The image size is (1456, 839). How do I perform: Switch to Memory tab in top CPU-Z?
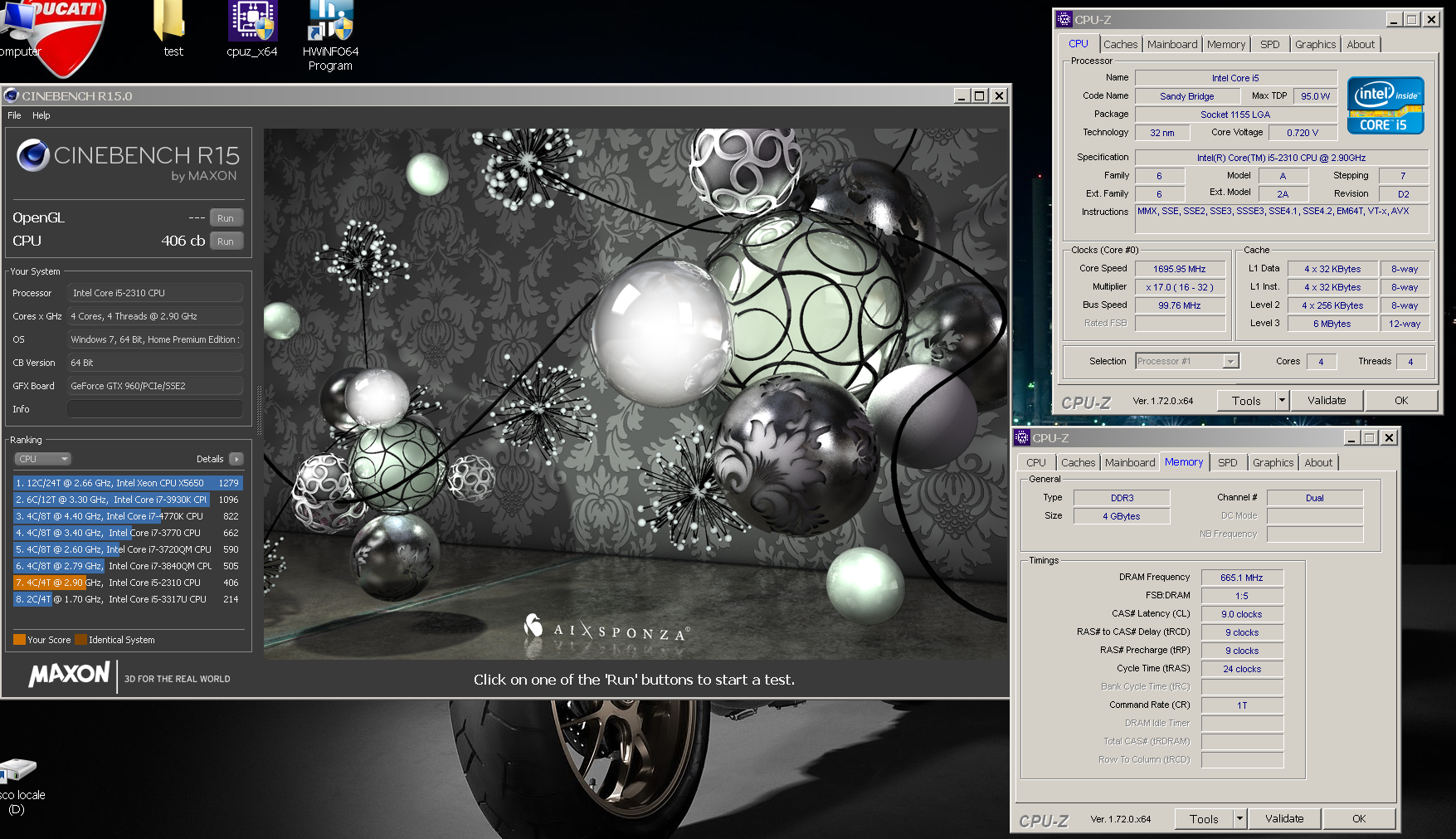click(1226, 45)
